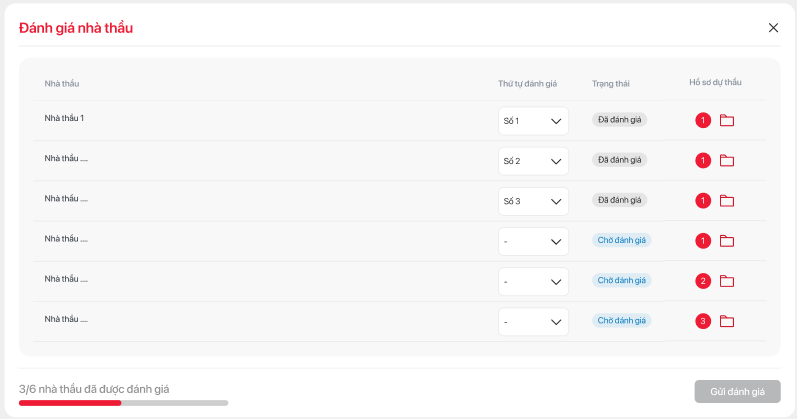
Task: Click the 'Gửi đánh giá' button
Action: (x=737, y=392)
